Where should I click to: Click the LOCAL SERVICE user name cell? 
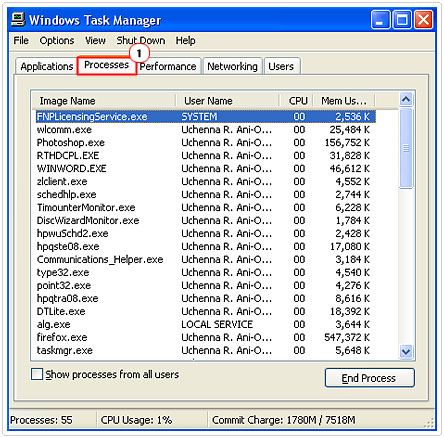pyautogui.click(x=217, y=325)
